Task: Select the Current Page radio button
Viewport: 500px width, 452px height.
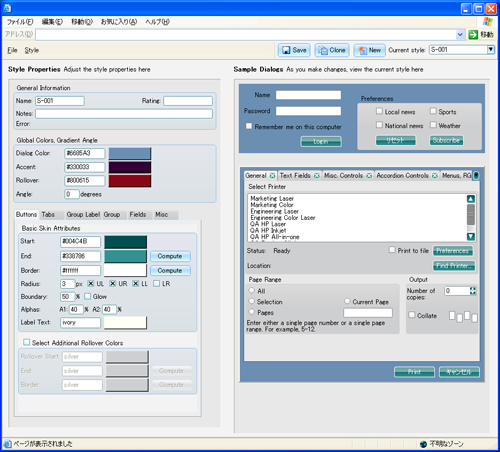Action: coord(347,301)
